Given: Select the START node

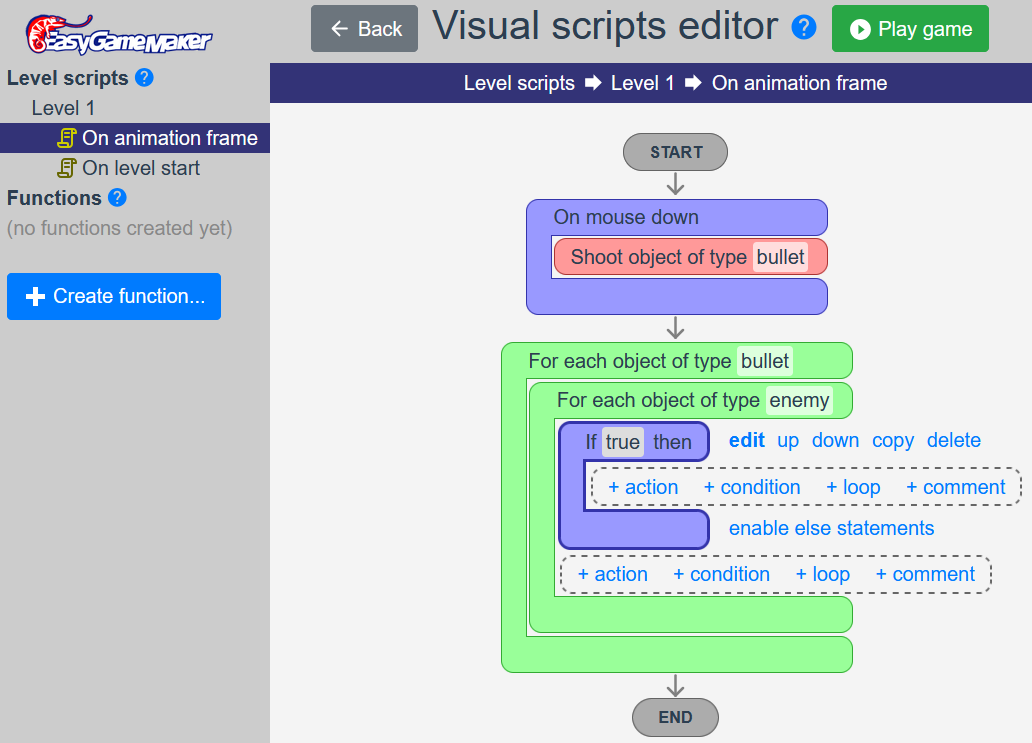Looking at the screenshot, I should [x=675, y=152].
